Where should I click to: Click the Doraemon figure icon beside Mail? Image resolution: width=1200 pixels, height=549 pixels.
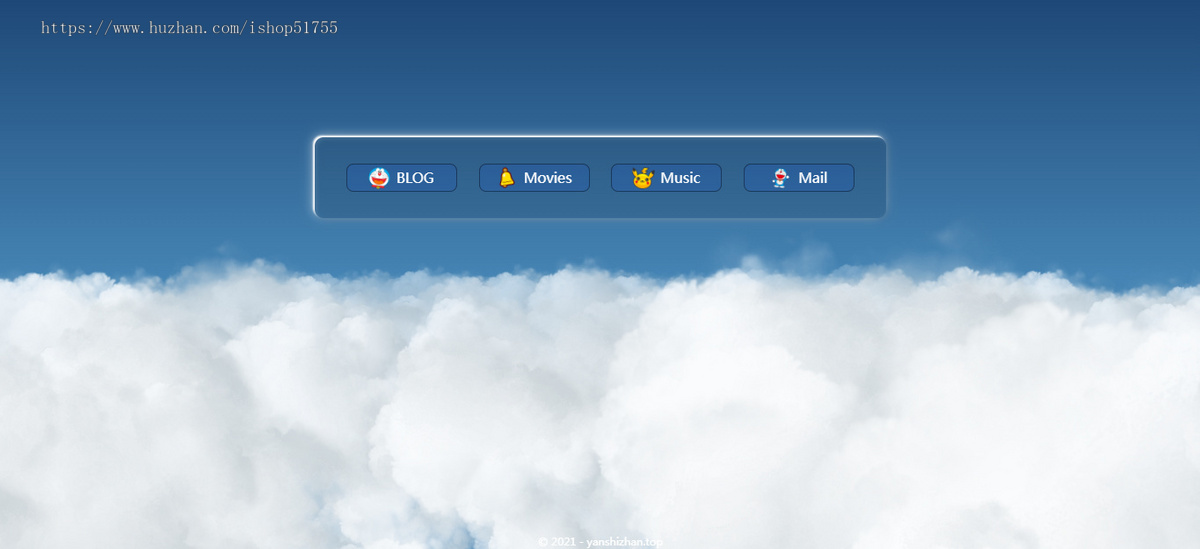pyautogui.click(x=781, y=178)
